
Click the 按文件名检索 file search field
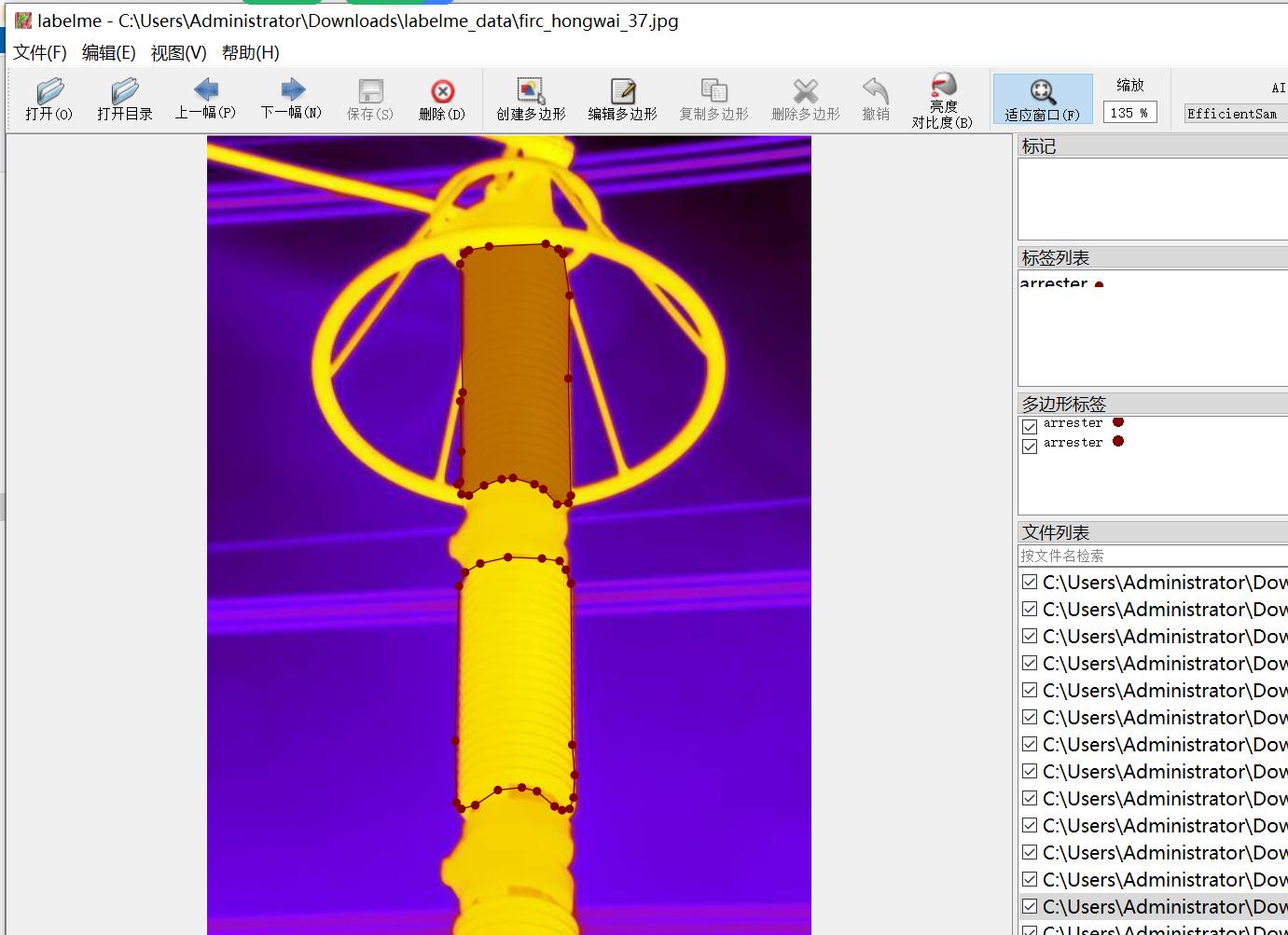click(x=1153, y=556)
